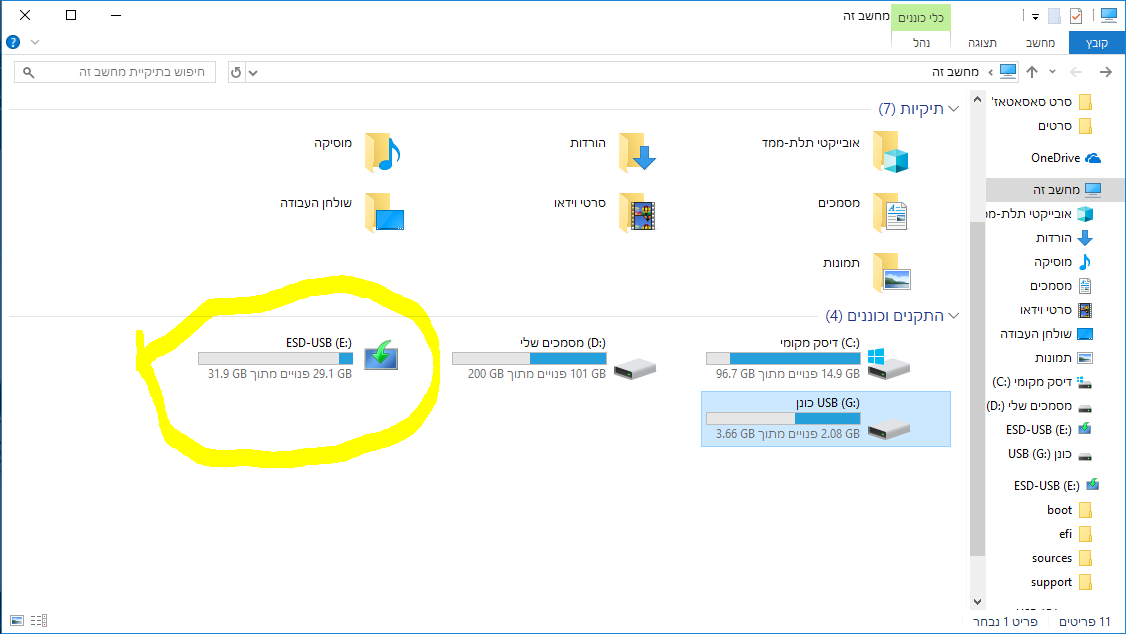Click the refresh button in address bar
Screen dimensions: 1126x634
click(x=236, y=73)
